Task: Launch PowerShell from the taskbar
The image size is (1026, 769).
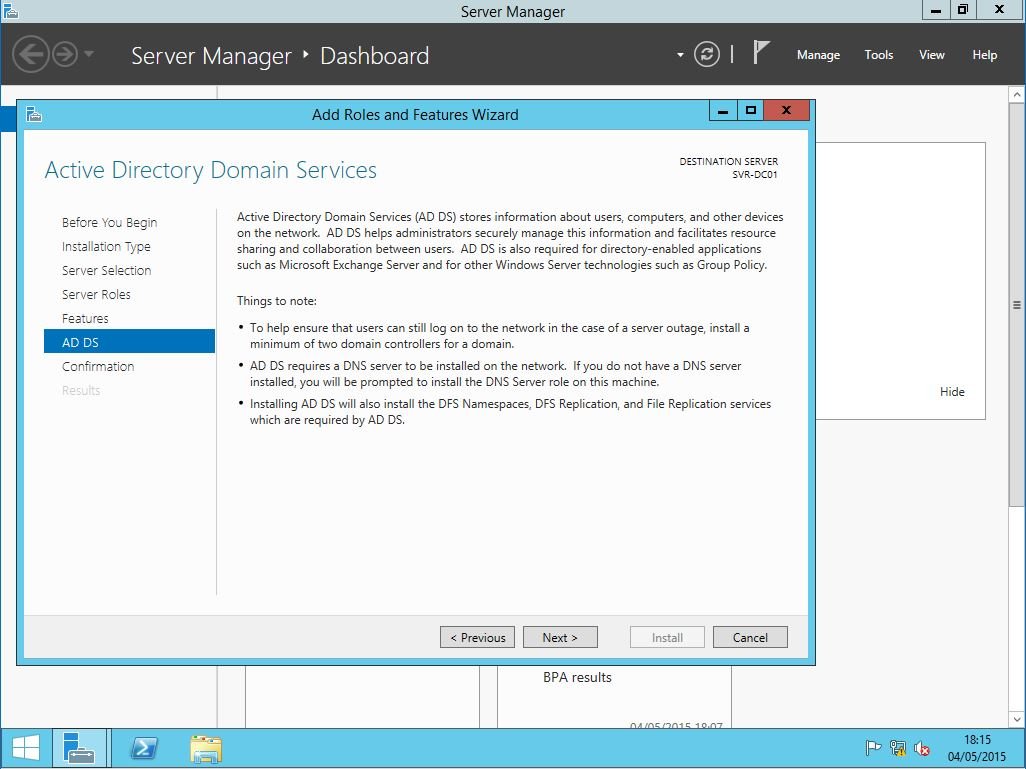Action: click(144, 748)
